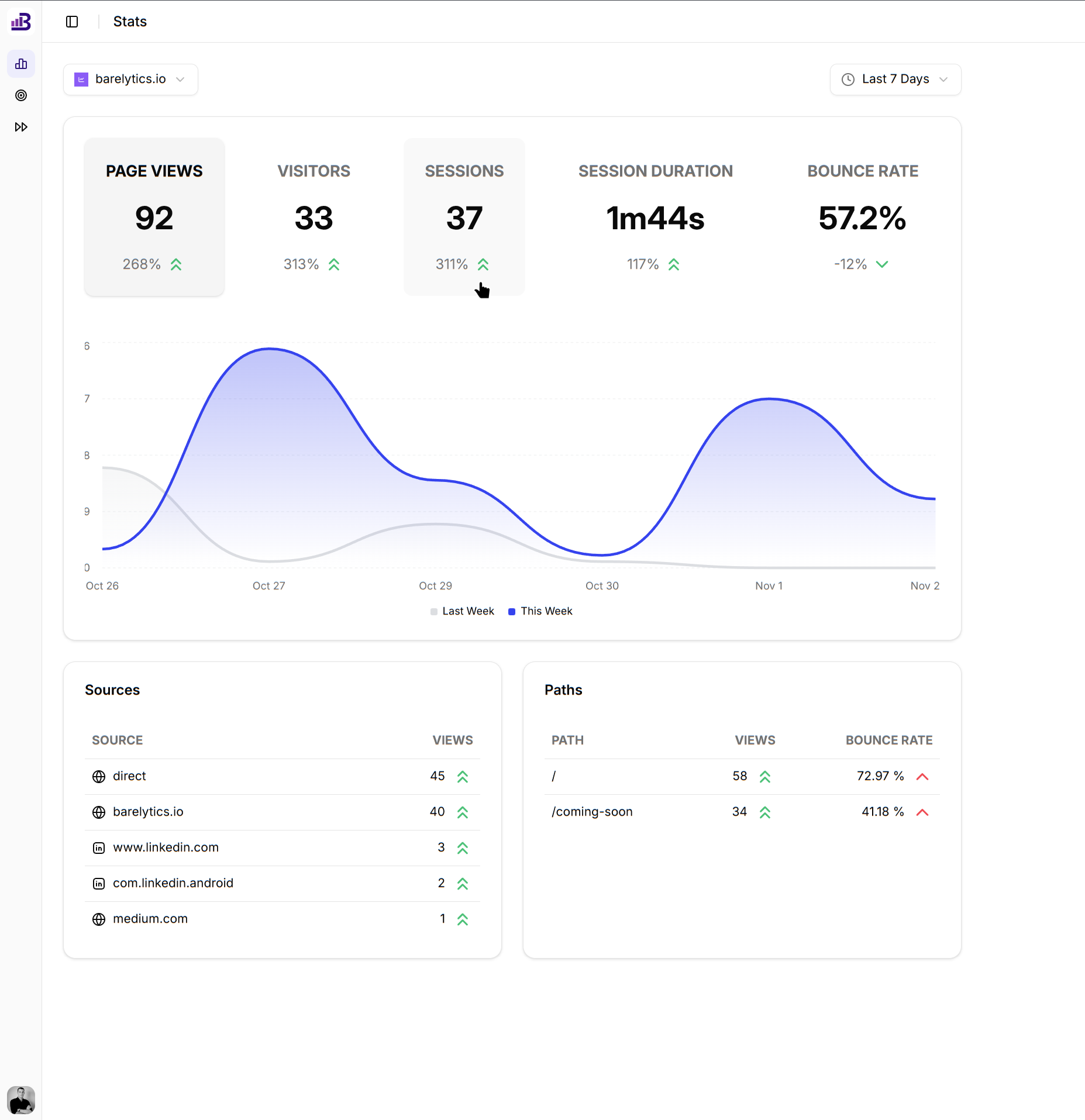Open the fast-forward funnels sidebar icon
This screenshot has width=1085, height=1120.
click(21, 127)
